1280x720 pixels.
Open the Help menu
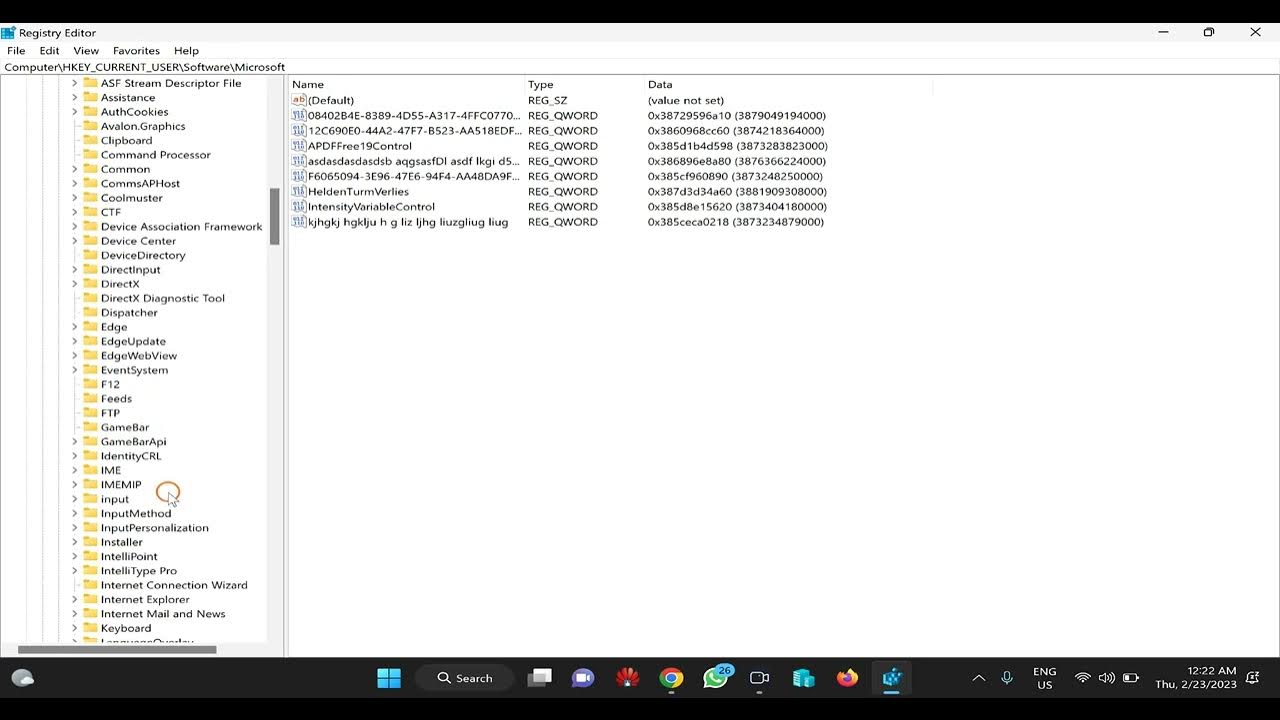[186, 50]
